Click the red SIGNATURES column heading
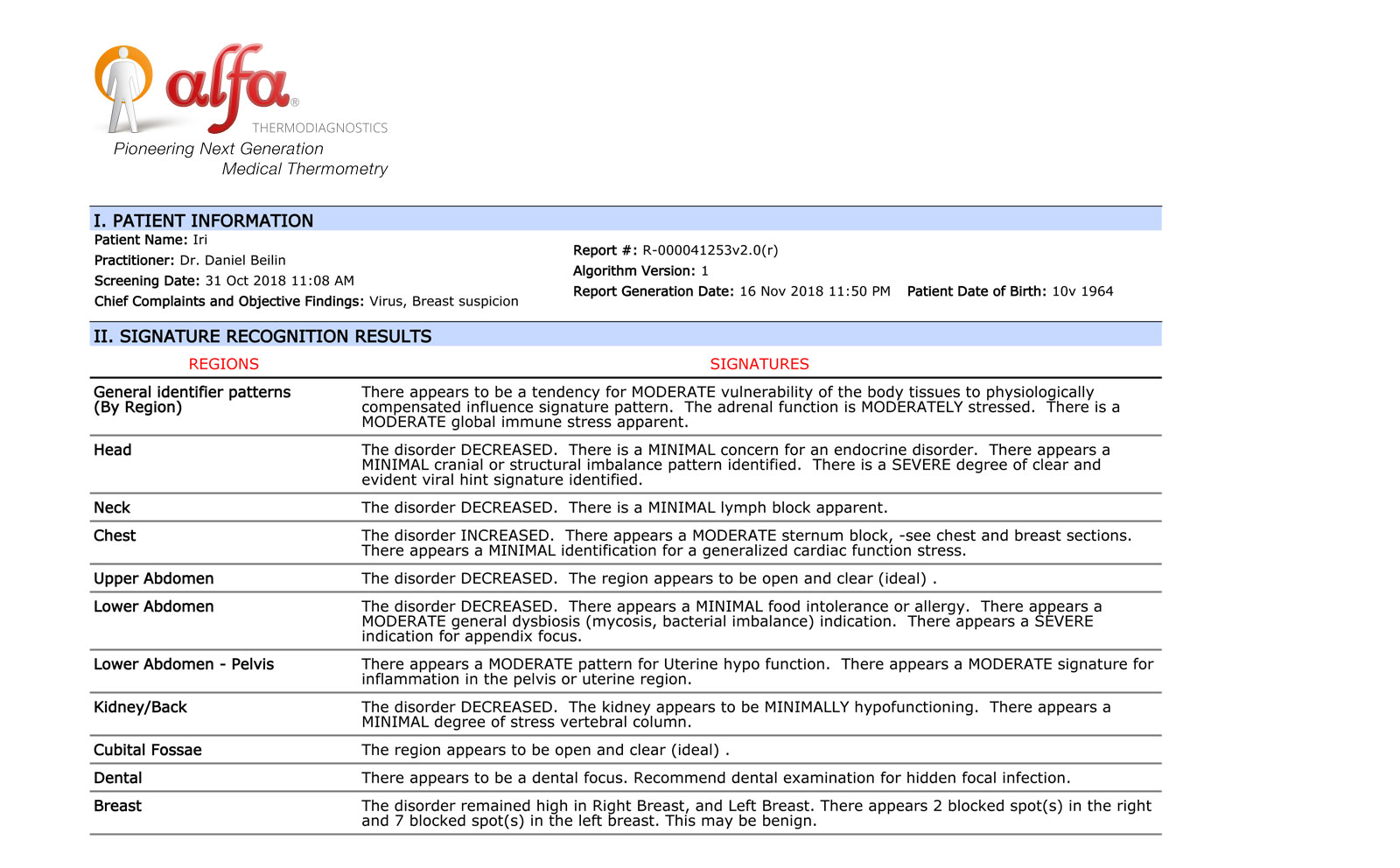Viewport: 1400px width, 868px height. coord(759,364)
